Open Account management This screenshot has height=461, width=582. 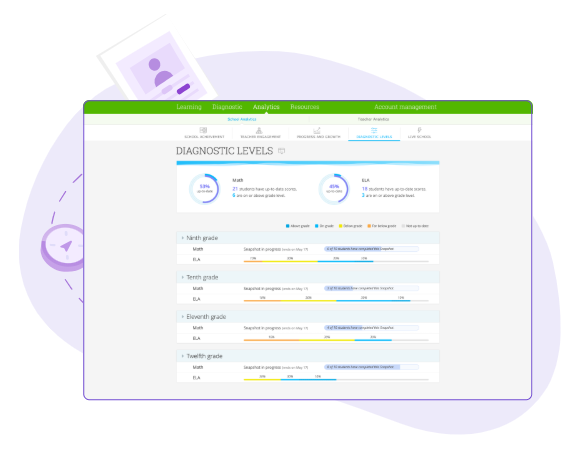point(405,107)
